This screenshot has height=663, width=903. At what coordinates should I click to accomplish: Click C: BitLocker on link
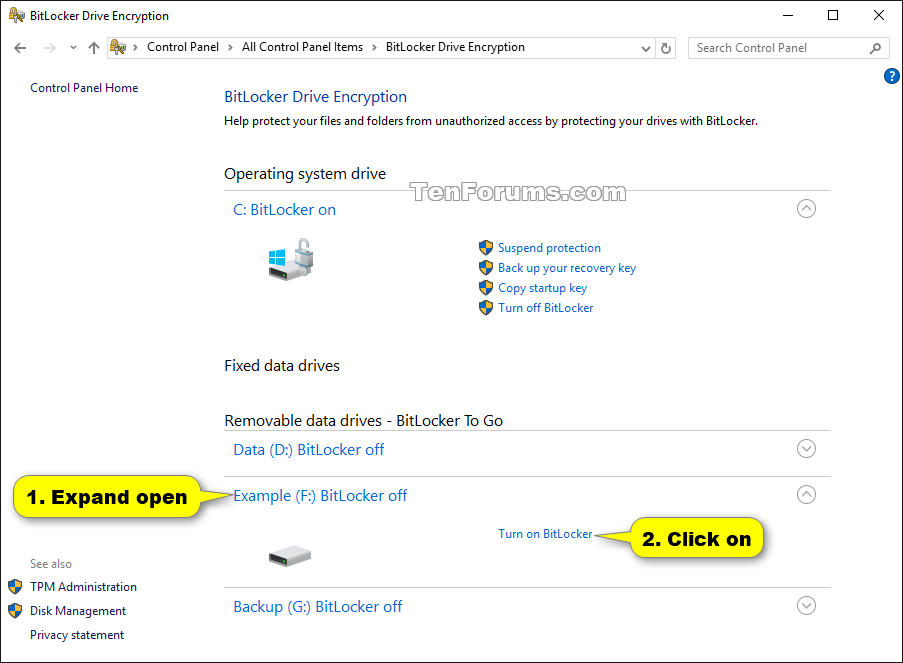(284, 210)
